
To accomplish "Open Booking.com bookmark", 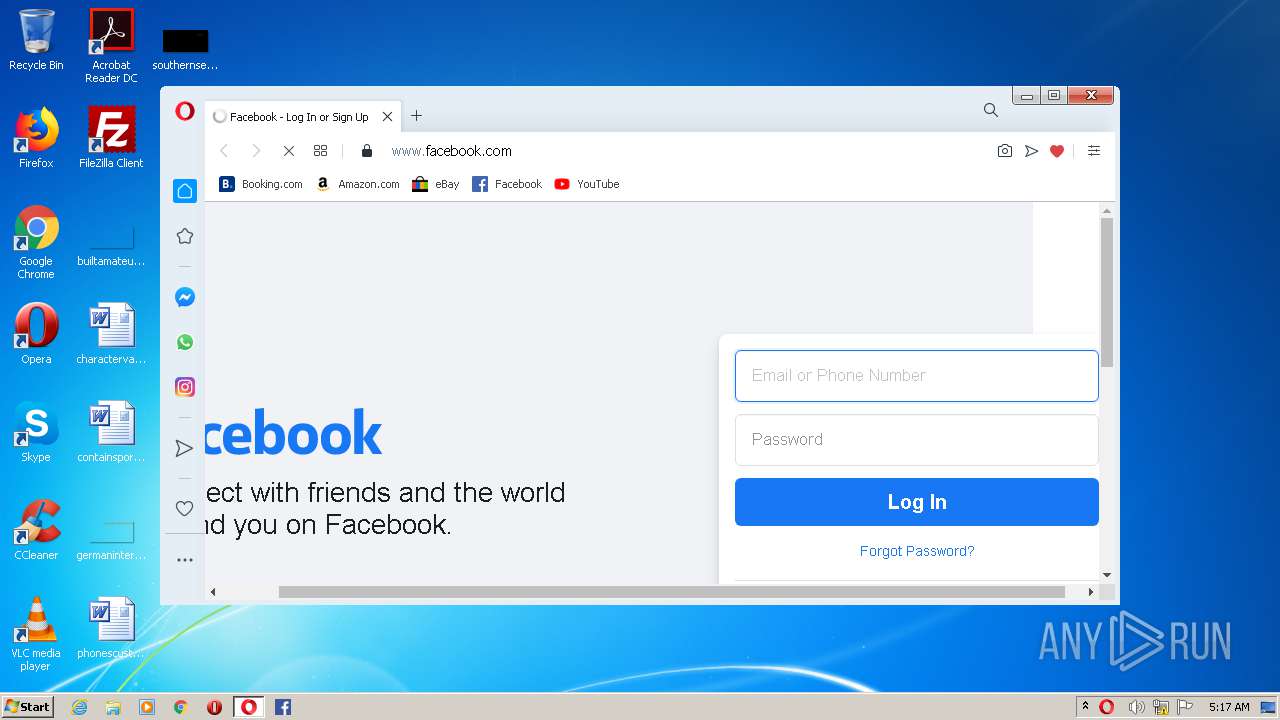I will coord(261,184).
